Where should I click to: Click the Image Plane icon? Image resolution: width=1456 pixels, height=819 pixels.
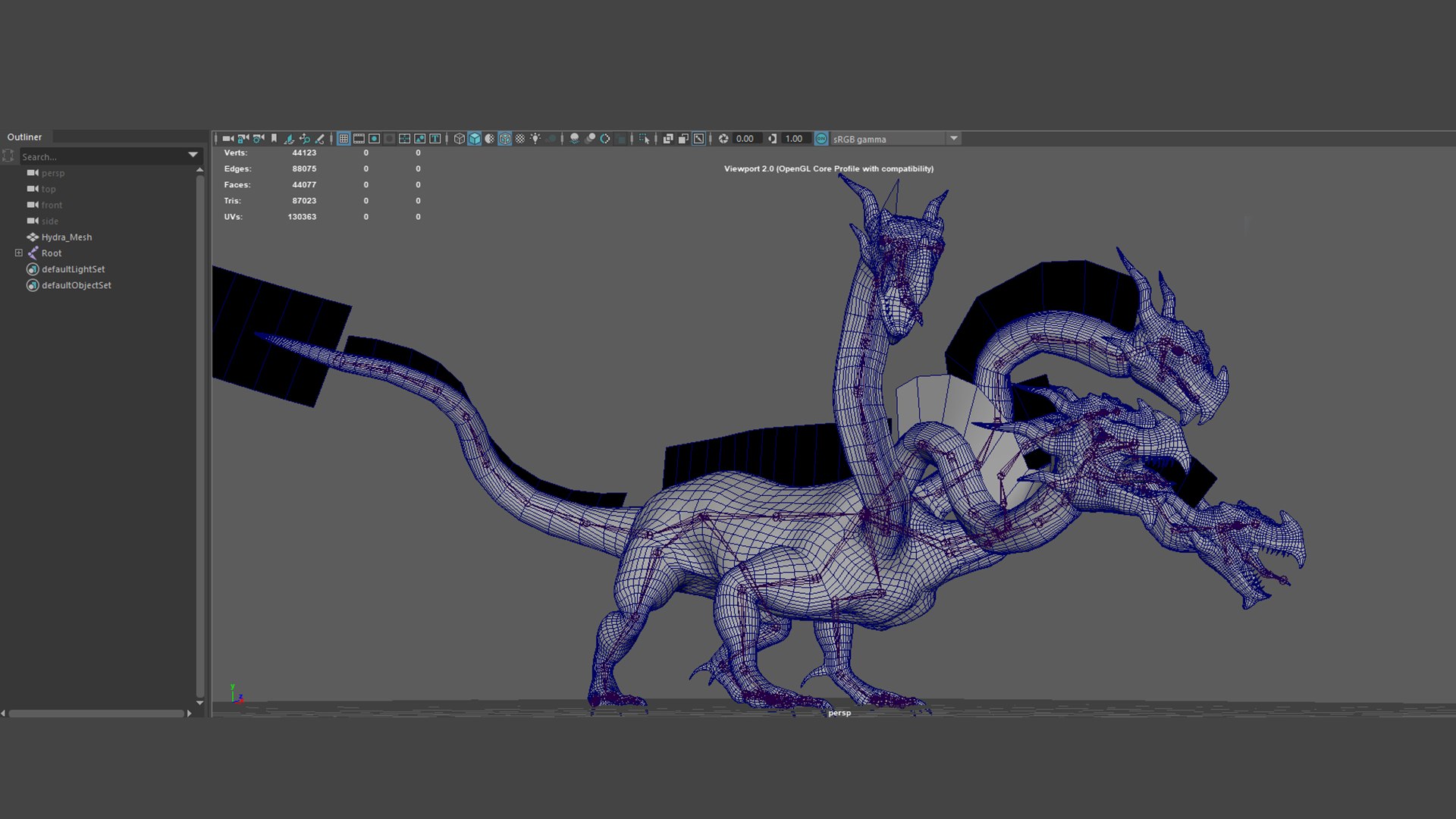[x=289, y=139]
